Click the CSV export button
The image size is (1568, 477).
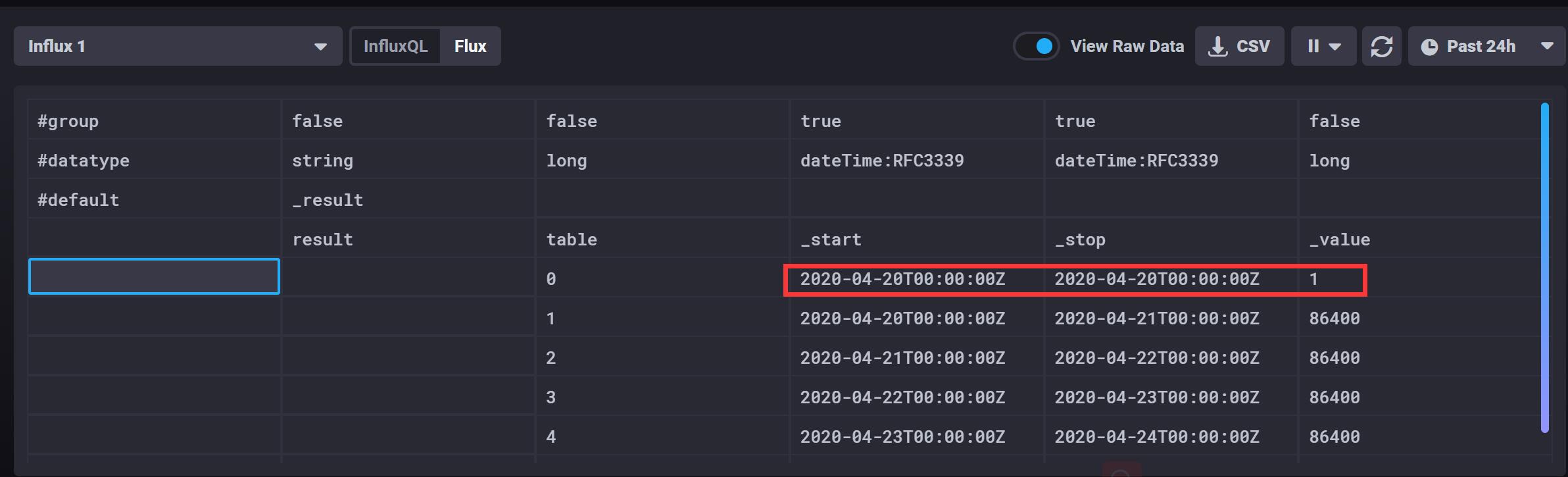pos(1239,46)
